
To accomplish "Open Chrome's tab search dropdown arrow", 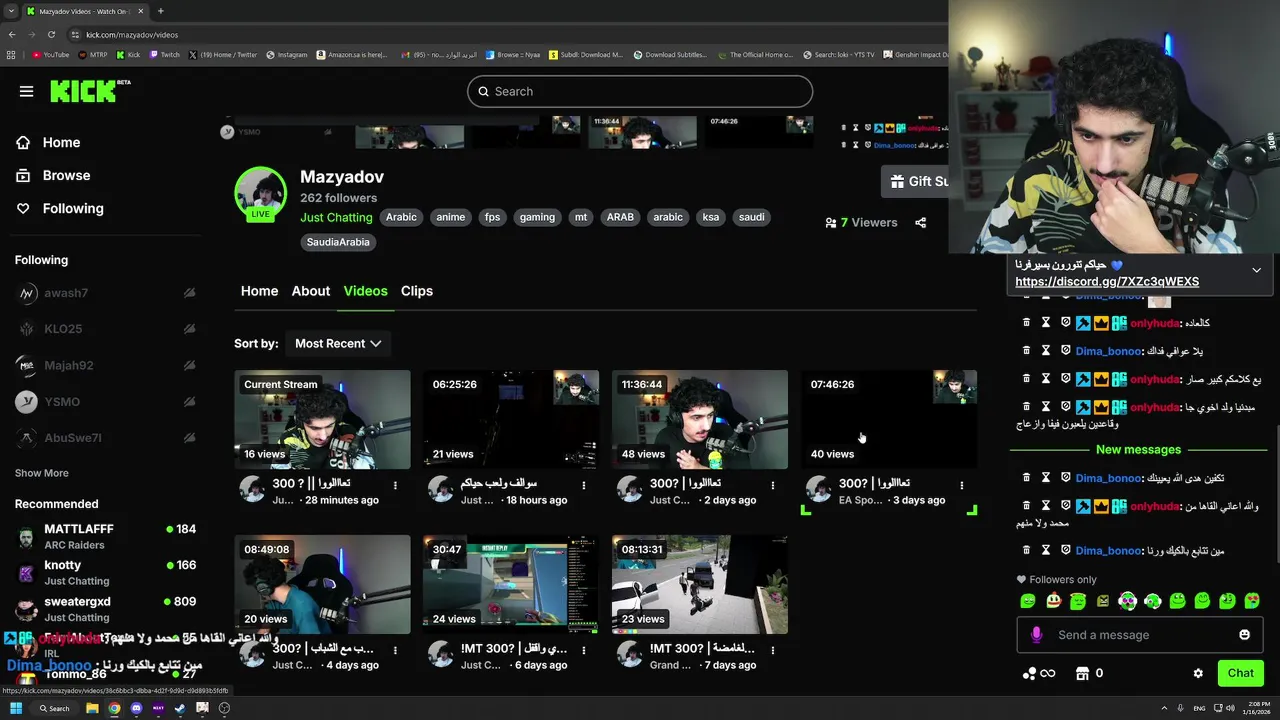I will (12, 11).
